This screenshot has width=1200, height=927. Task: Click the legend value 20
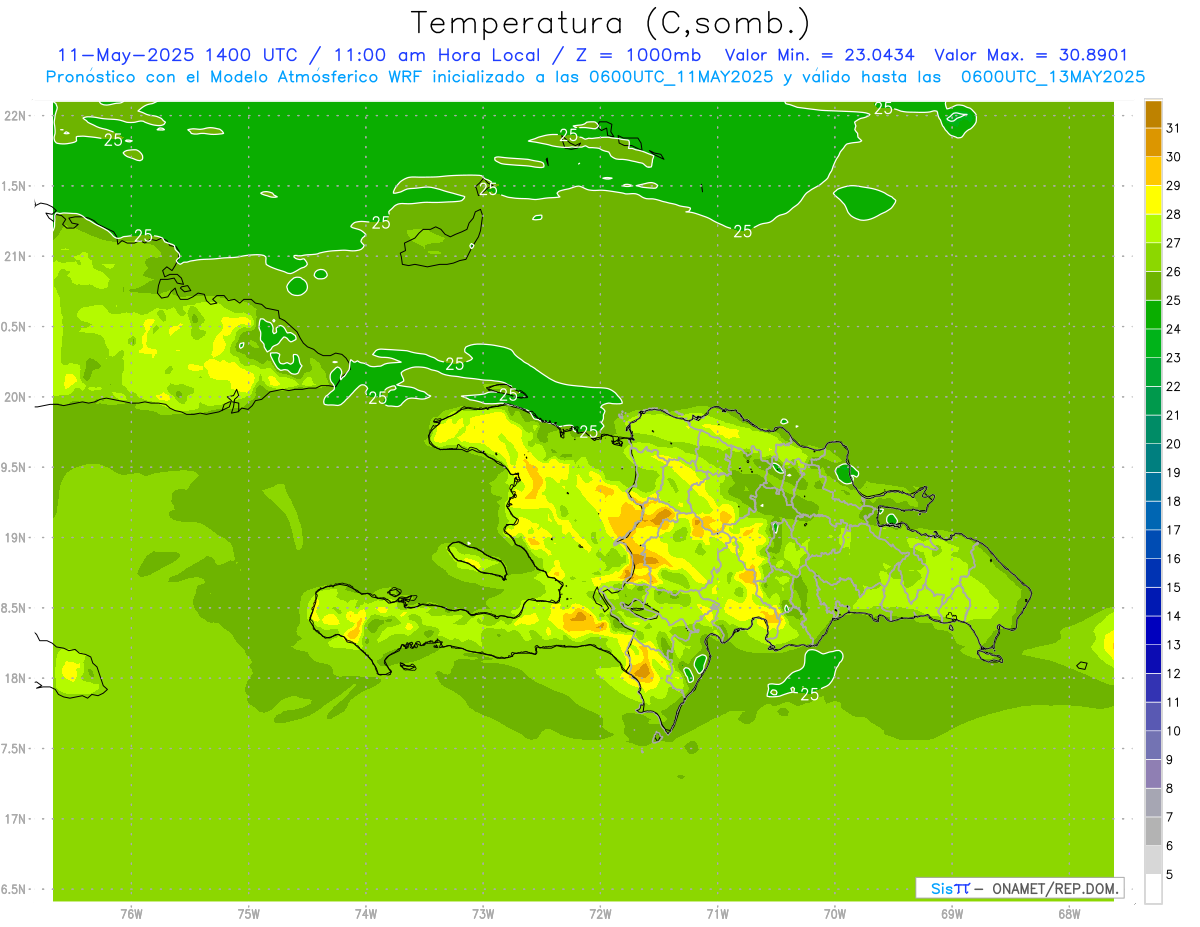1174,444
